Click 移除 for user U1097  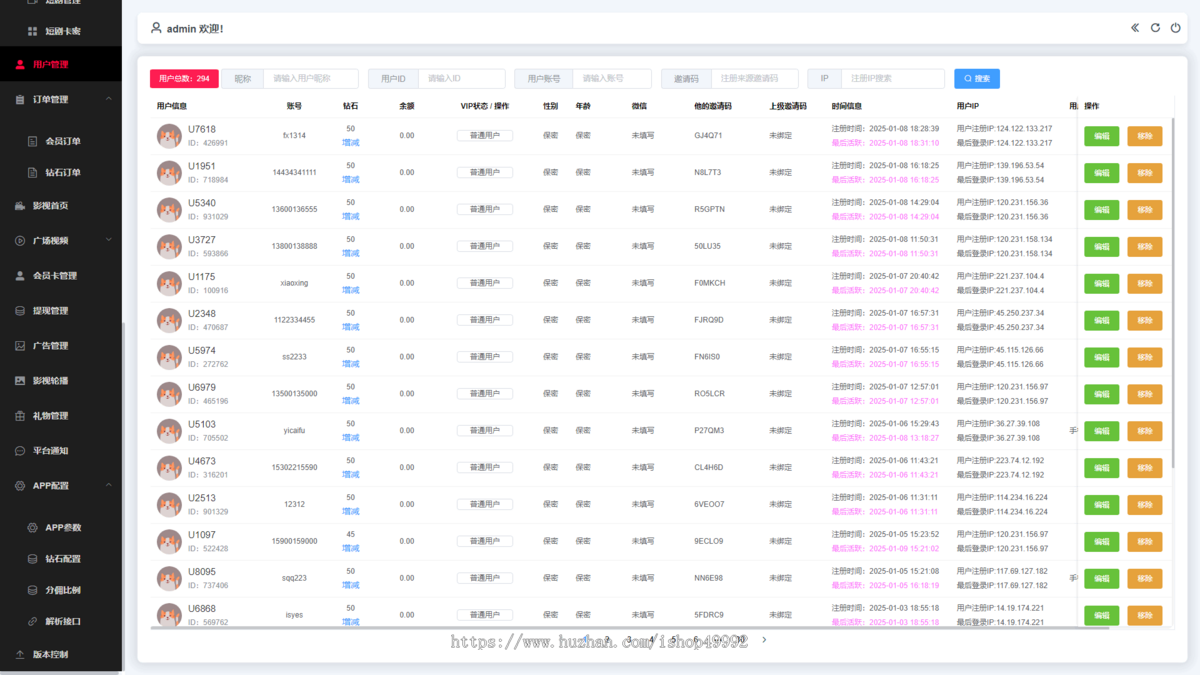[x=1145, y=542]
